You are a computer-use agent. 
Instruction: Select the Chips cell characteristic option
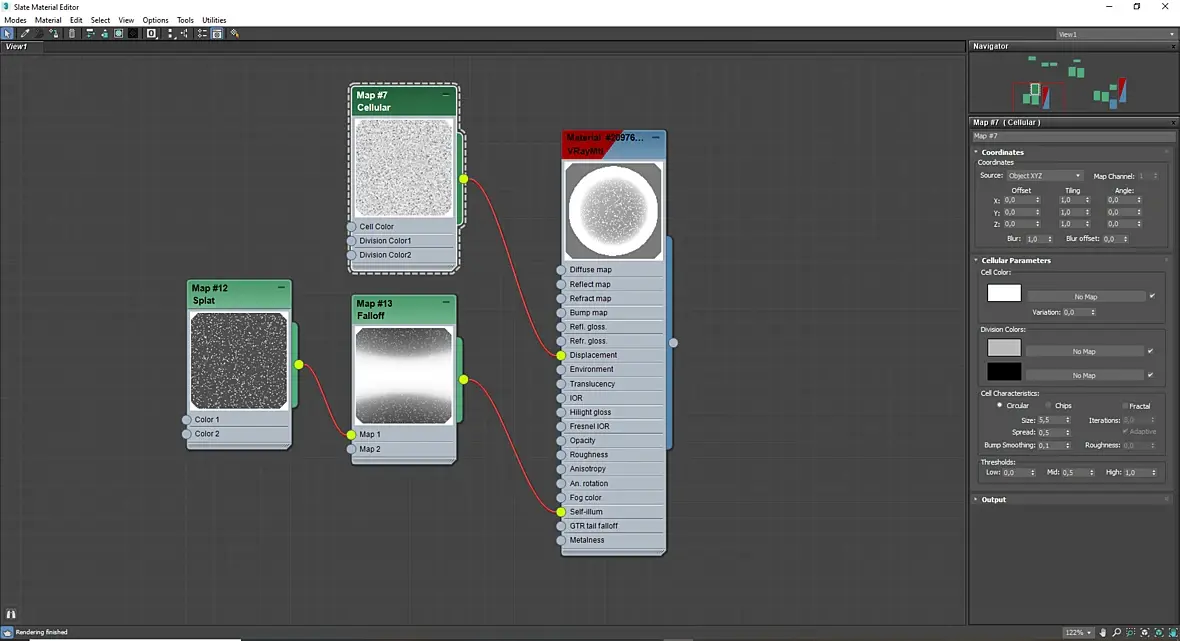(1048, 406)
